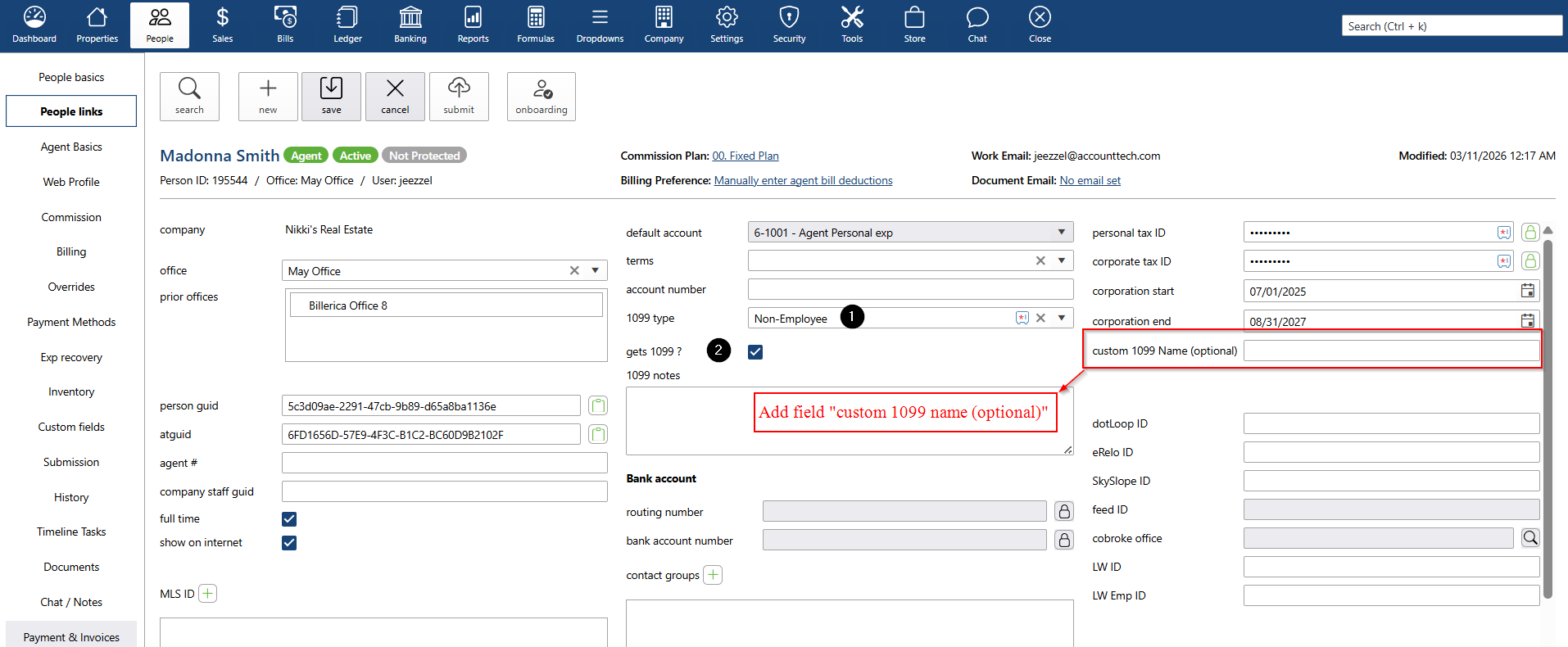Open the calendar picker for corporation start
The width and height of the screenshot is (1568, 647).
coord(1527,291)
